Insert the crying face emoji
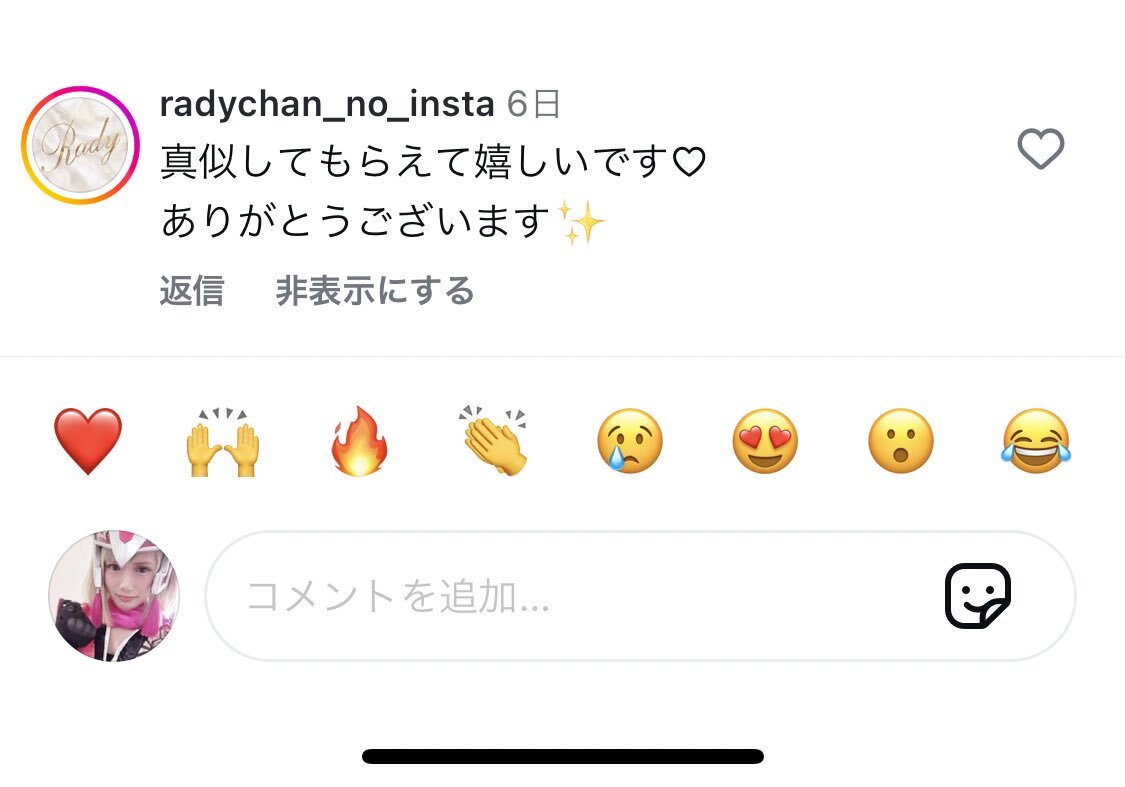The height and width of the screenshot is (787, 1125). tap(629, 440)
